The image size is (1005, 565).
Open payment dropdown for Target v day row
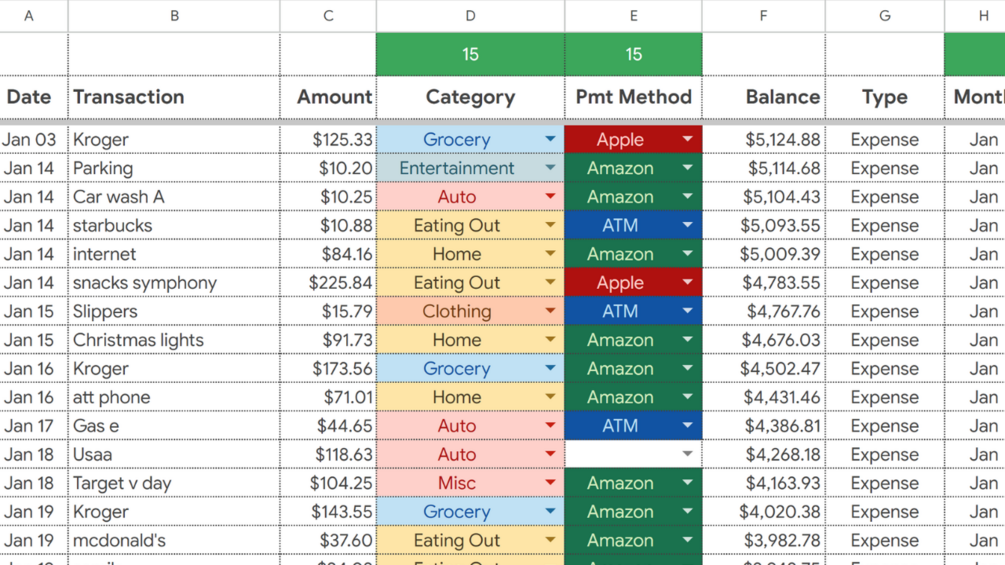(687, 483)
